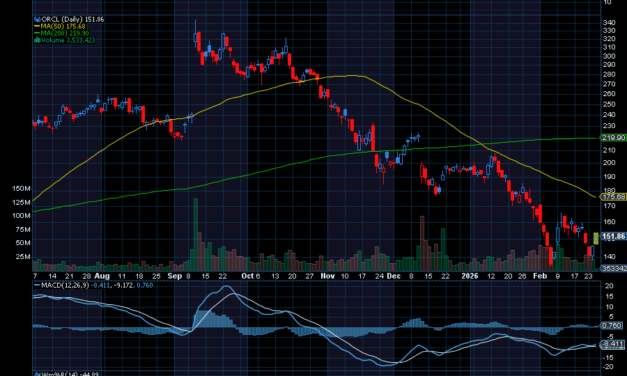The height and width of the screenshot is (376, 627).
Task: Click the green 219.90 price tag on the axis
Action: (x=613, y=138)
